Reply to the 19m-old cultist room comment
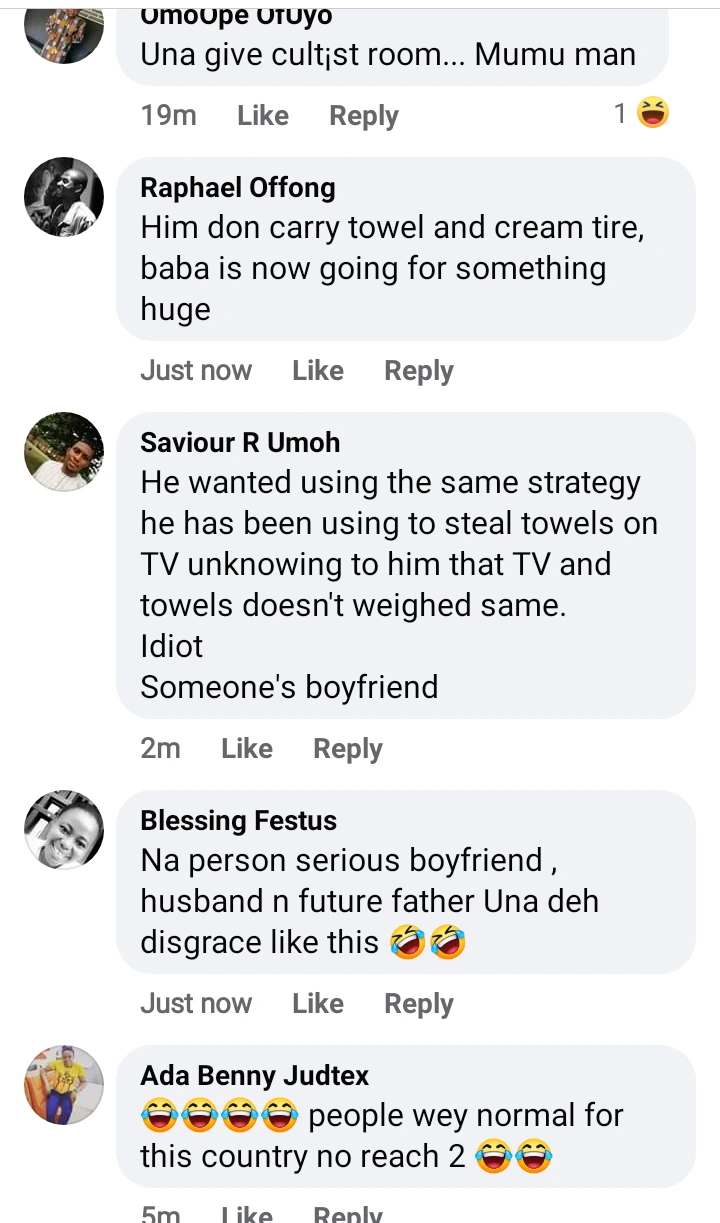The image size is (720, 1223). [x=363, y=116]
